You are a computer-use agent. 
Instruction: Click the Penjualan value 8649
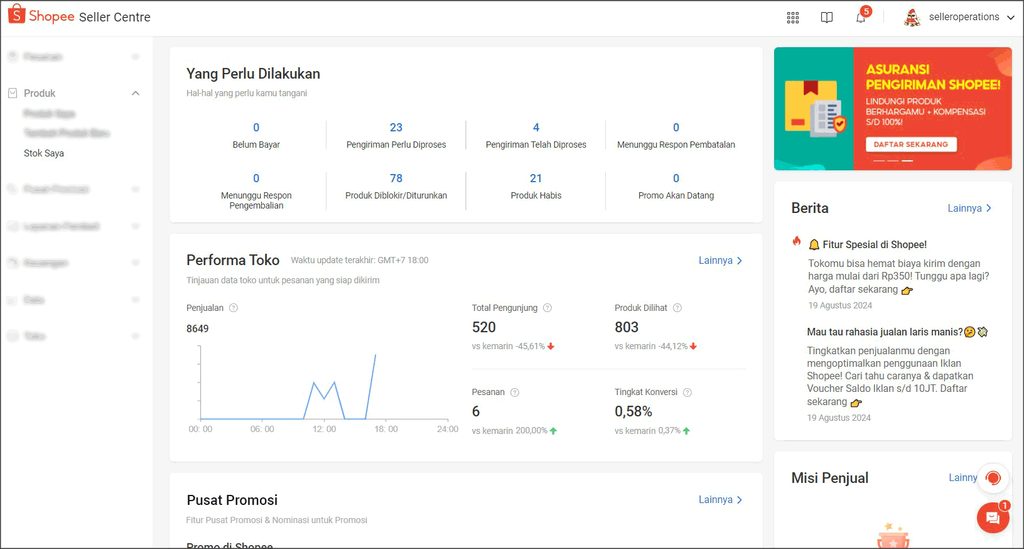(x=197, y=328)
